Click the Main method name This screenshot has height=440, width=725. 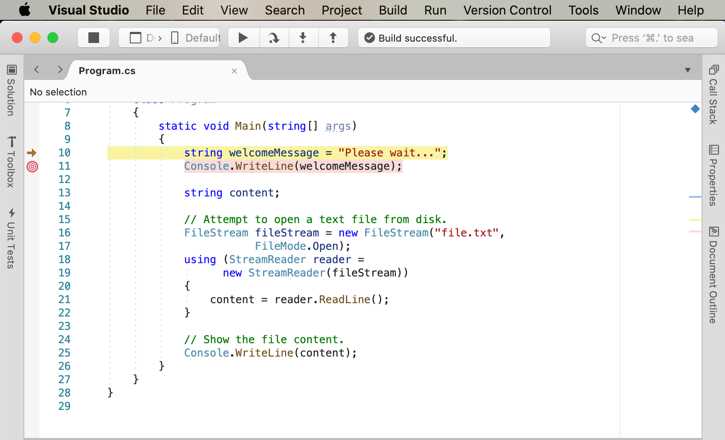click(x=248, y=126)
